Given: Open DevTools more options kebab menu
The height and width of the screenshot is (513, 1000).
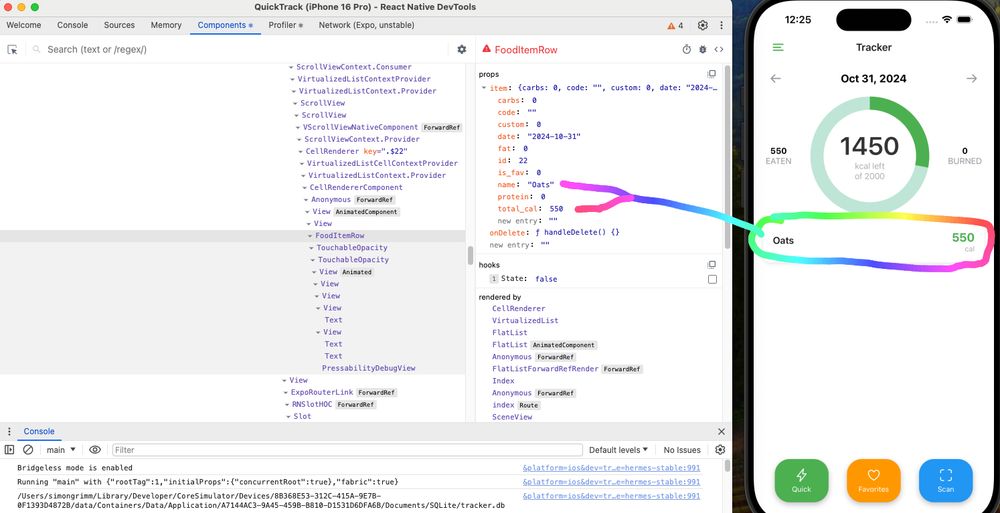Looking at the screenshot, I should pyautogui.click(x=721, y=26).
